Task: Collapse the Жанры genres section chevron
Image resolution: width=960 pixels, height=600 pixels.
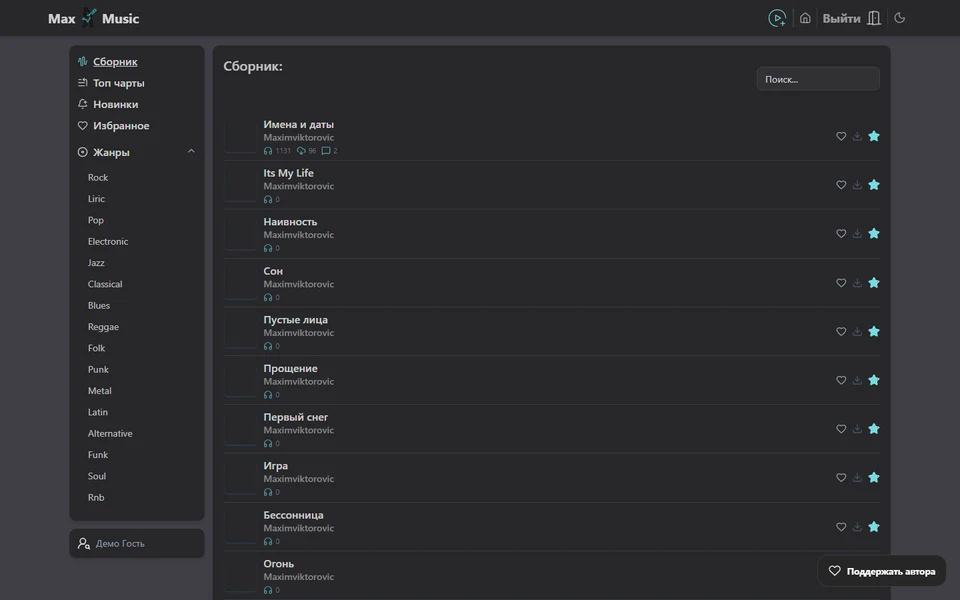Action: [191, 151]
